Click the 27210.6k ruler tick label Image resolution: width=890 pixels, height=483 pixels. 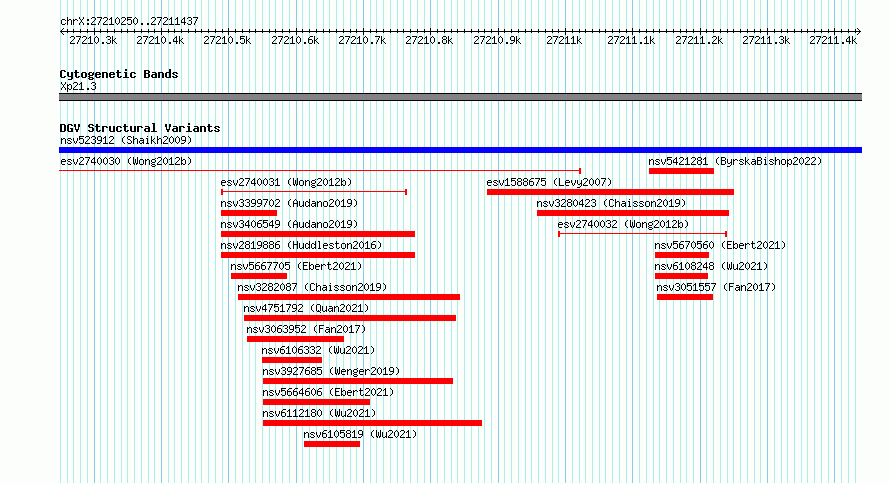pos(295,40)
